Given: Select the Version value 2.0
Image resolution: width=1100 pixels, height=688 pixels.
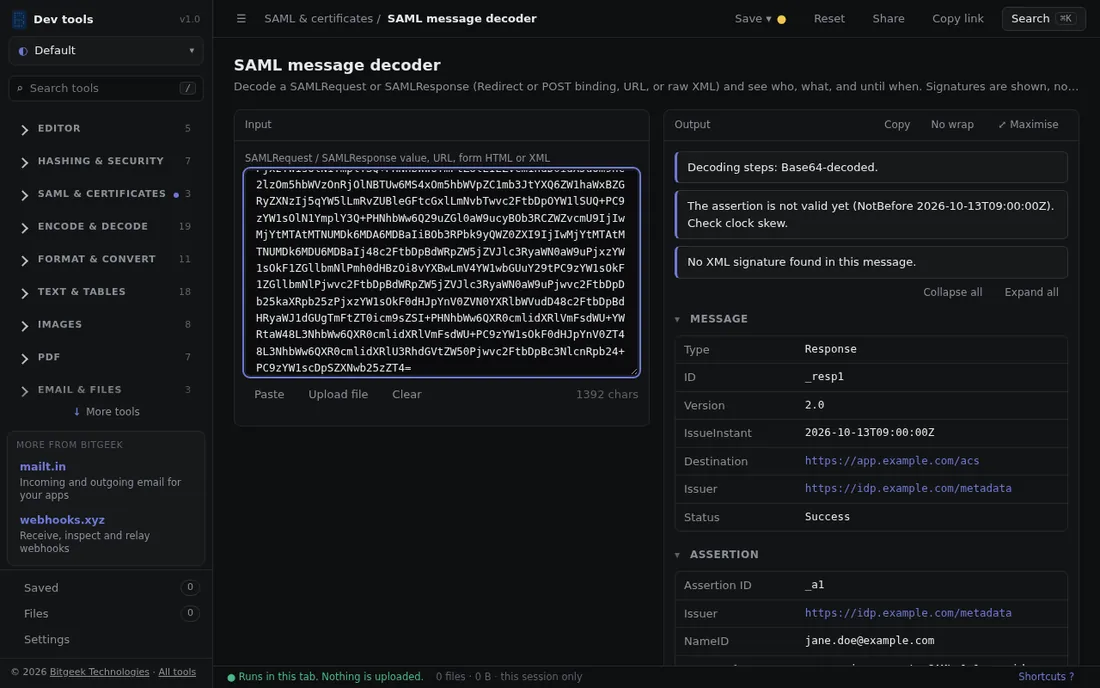Looking at the screenshot, I should [814, 405].
